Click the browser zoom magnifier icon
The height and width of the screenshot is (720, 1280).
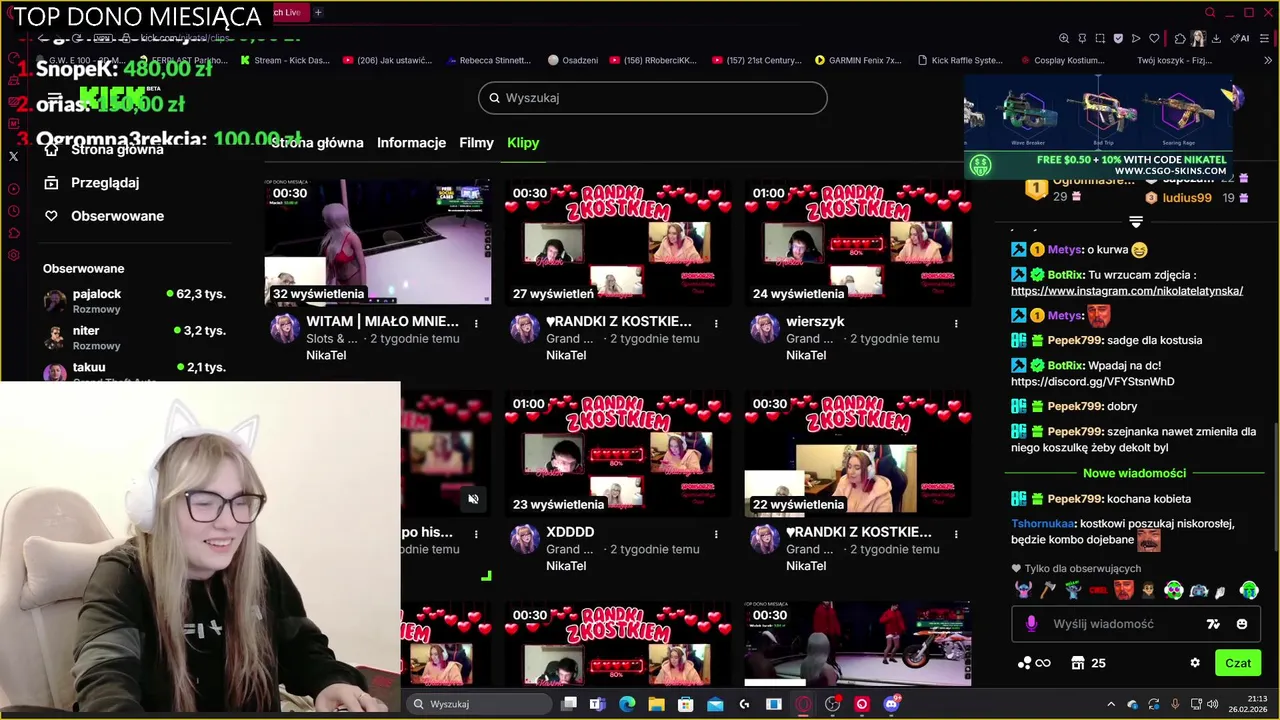pos(1064,38)
